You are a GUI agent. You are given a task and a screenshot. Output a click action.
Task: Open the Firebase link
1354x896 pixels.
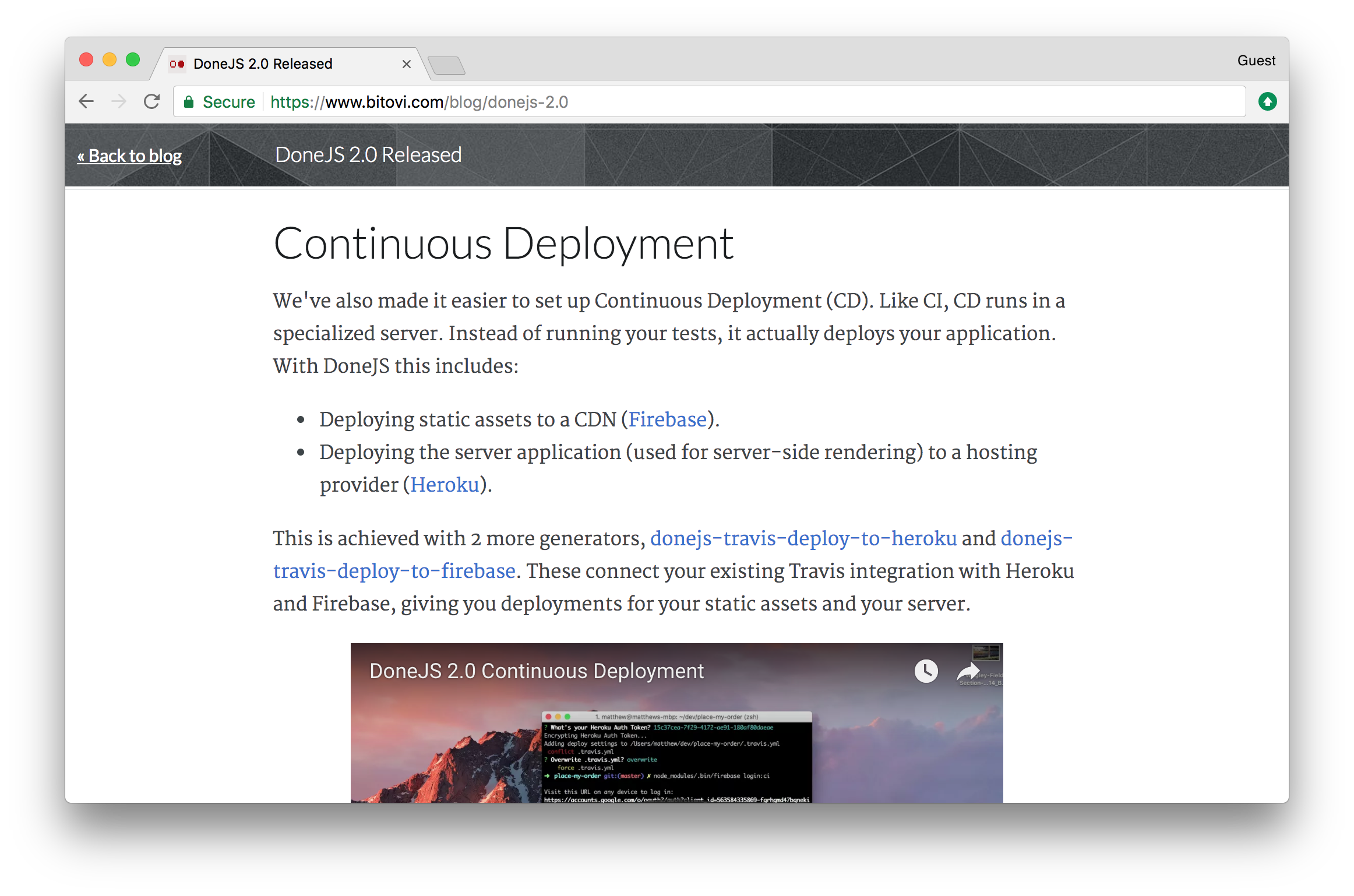coord(668,419)
